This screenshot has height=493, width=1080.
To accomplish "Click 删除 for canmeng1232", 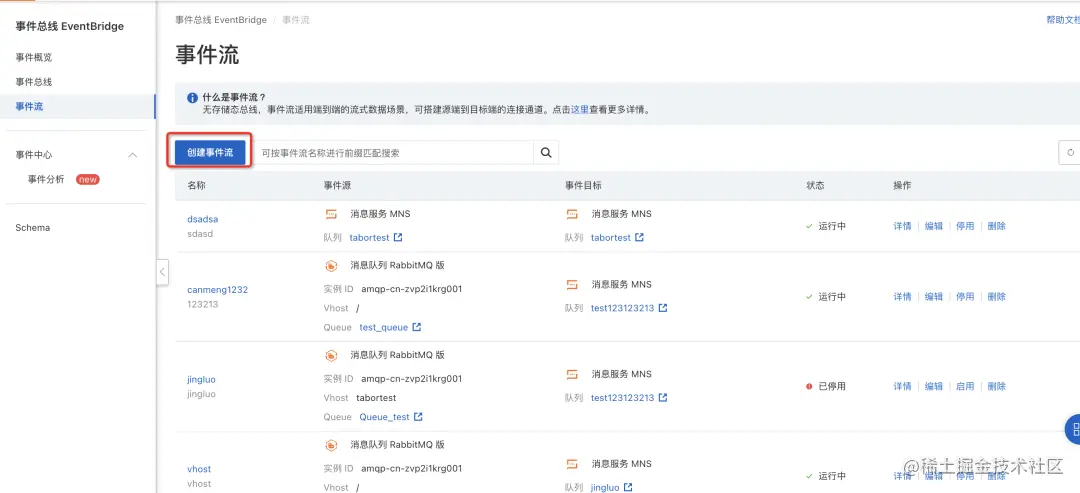I will pos(997,297).
